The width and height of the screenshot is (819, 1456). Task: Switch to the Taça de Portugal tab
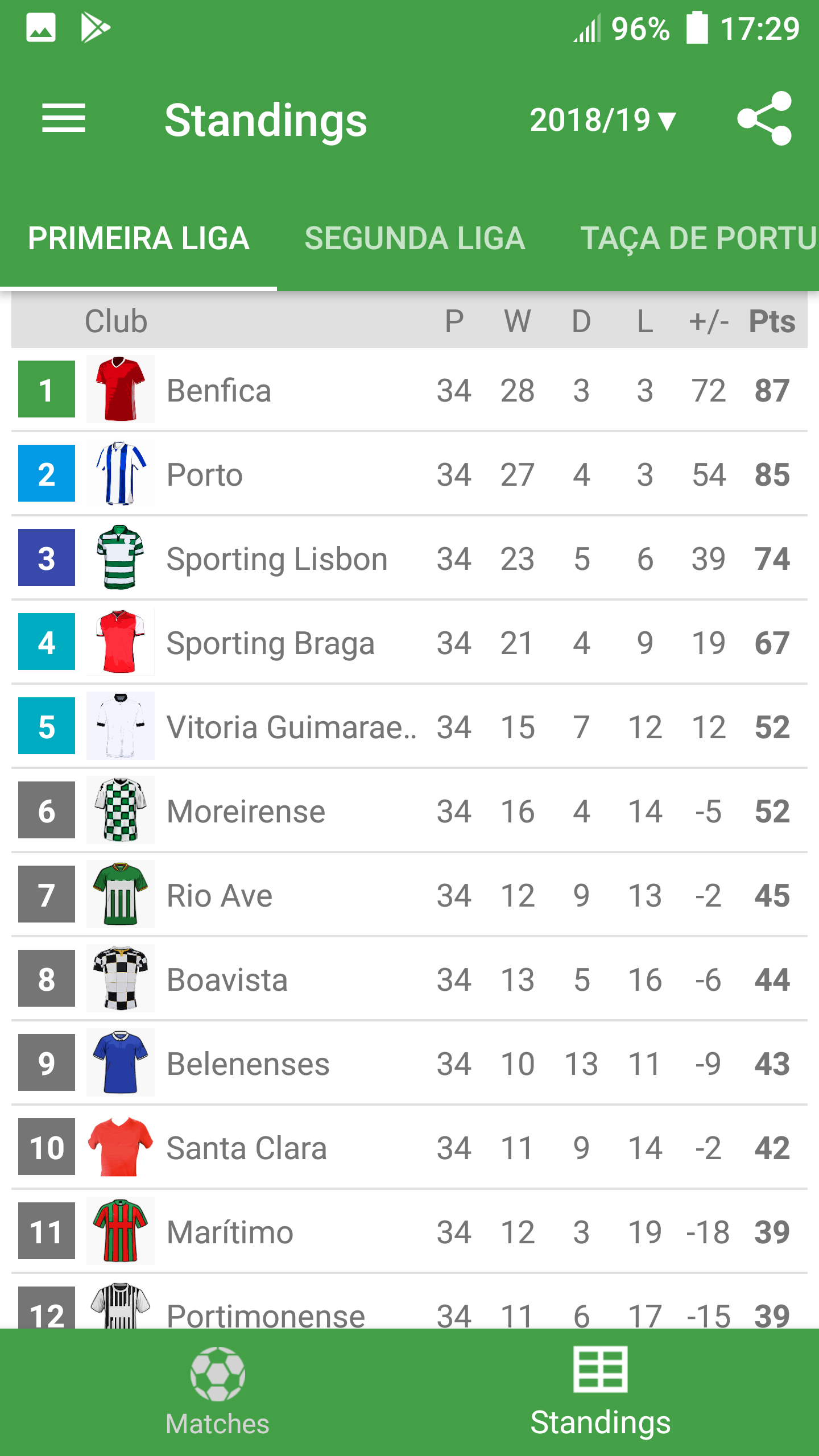tap(698, 238)
